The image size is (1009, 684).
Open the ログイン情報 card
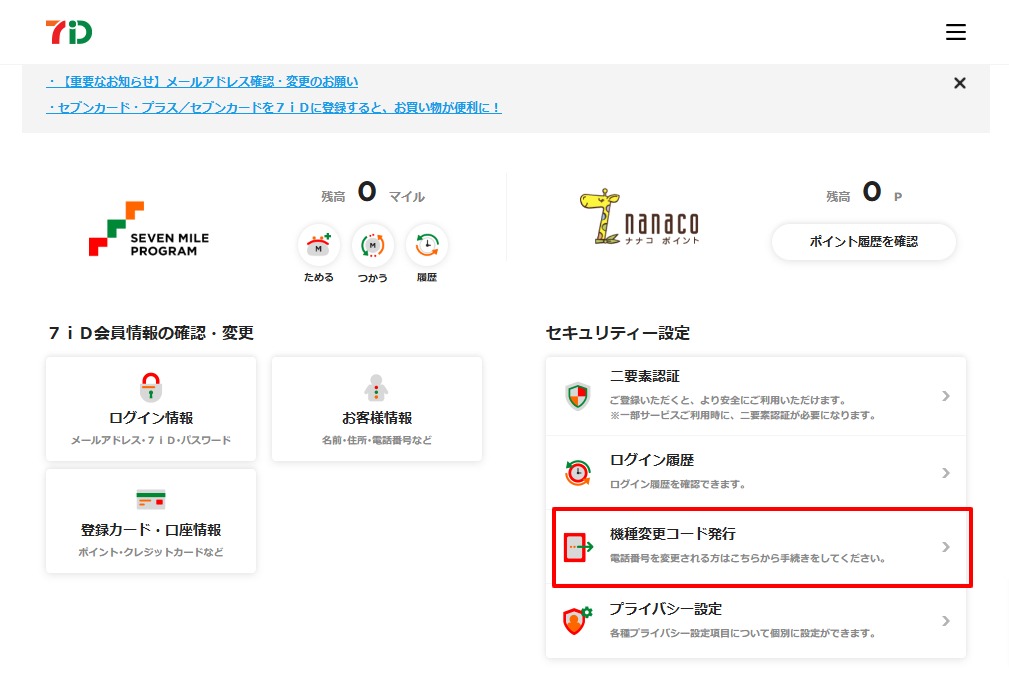click(151, 409)
